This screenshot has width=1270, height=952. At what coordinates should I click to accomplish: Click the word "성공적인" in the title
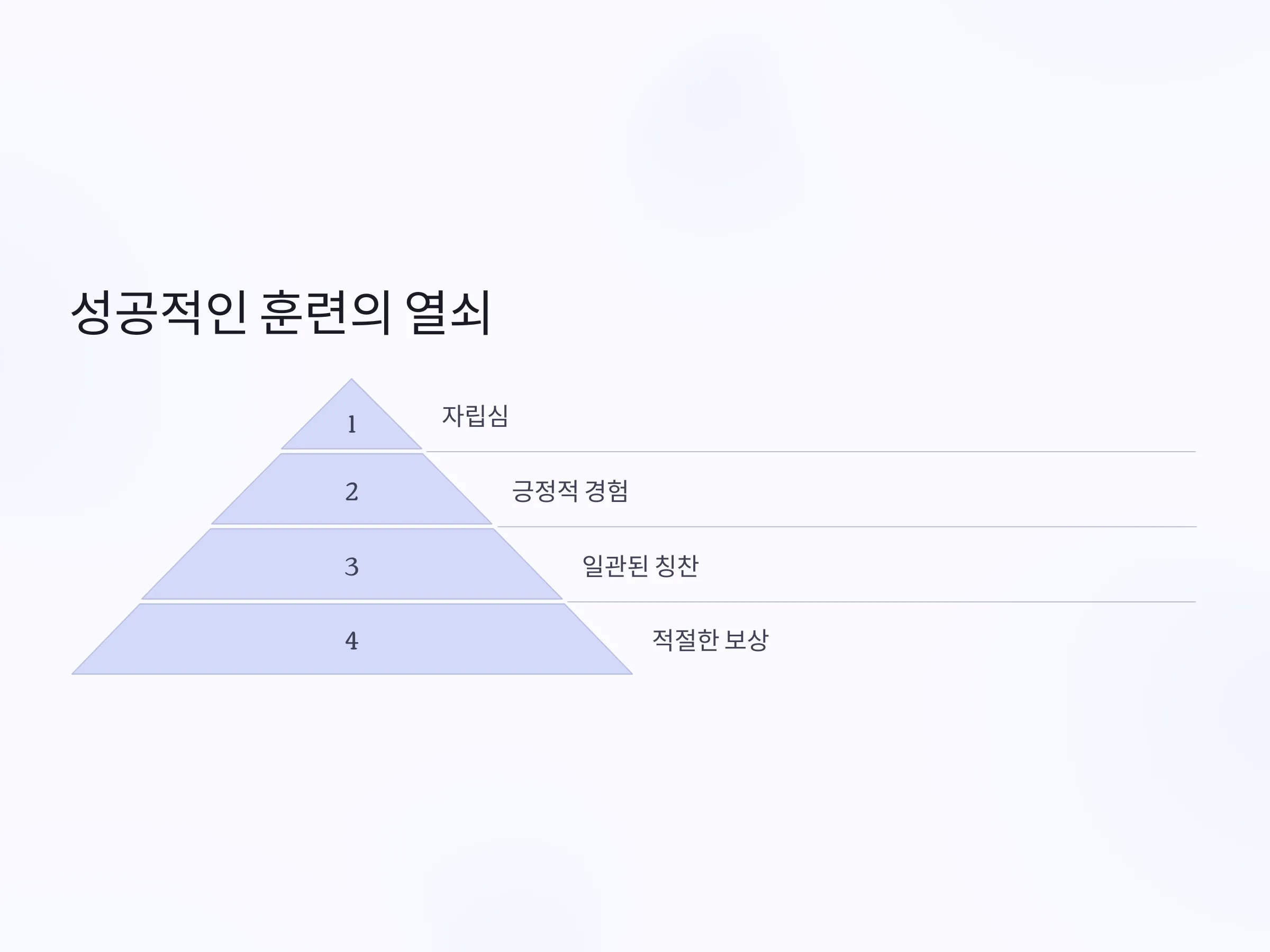pyautogui.click(x=159, y=313)
